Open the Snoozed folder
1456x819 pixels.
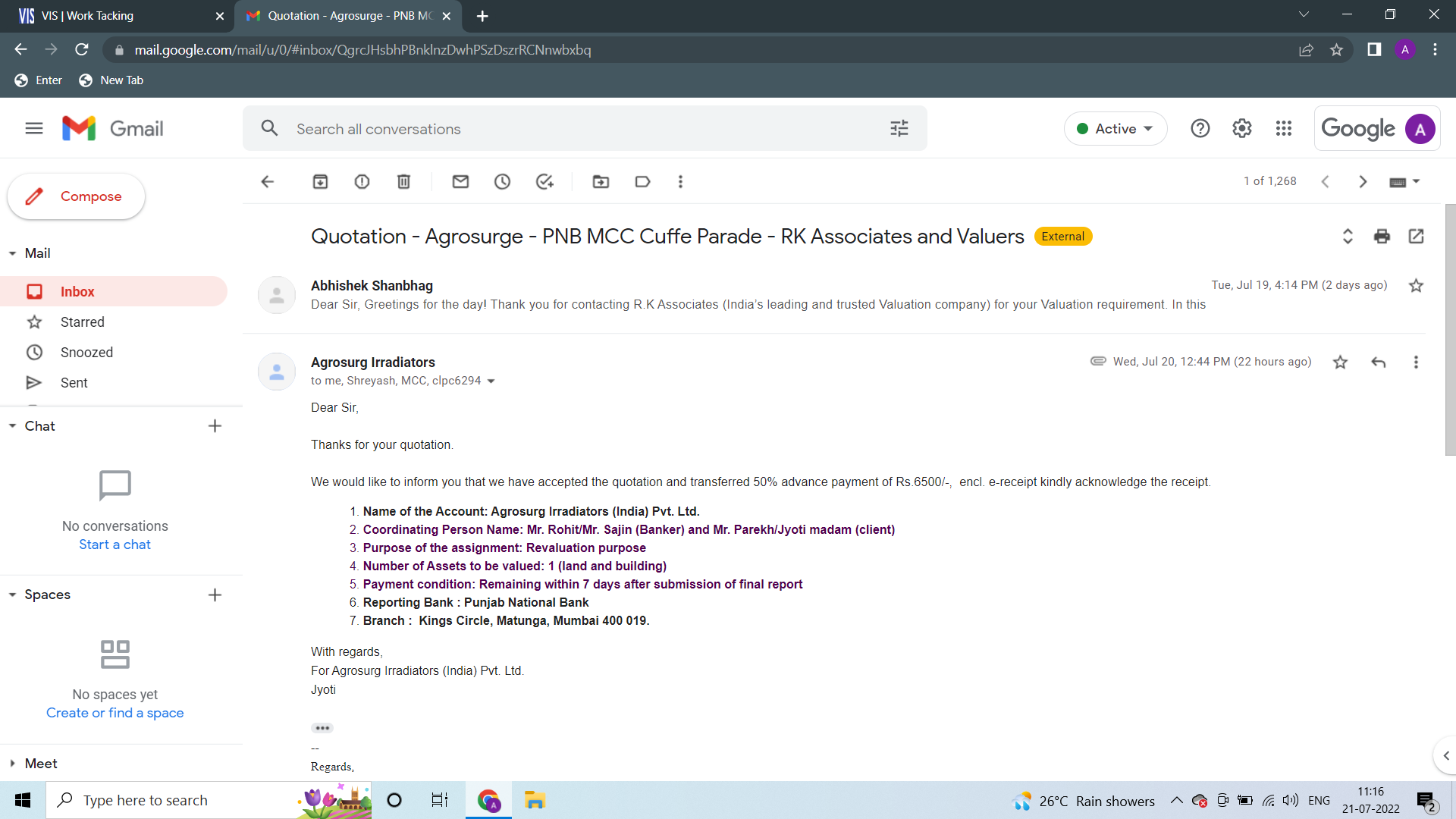[x=114, y=353]
